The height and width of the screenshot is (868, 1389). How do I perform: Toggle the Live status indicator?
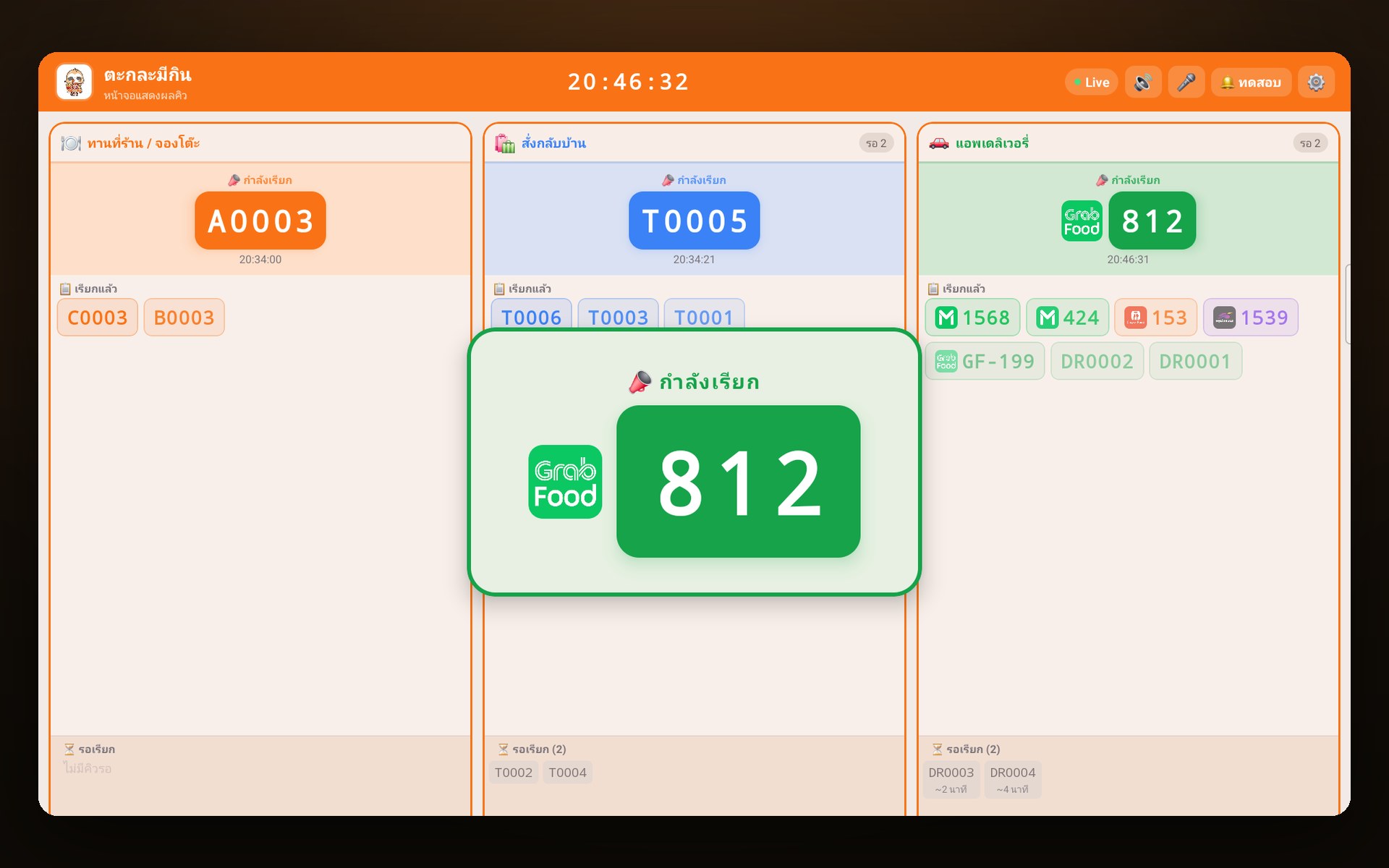click(x=1092, y=82)
